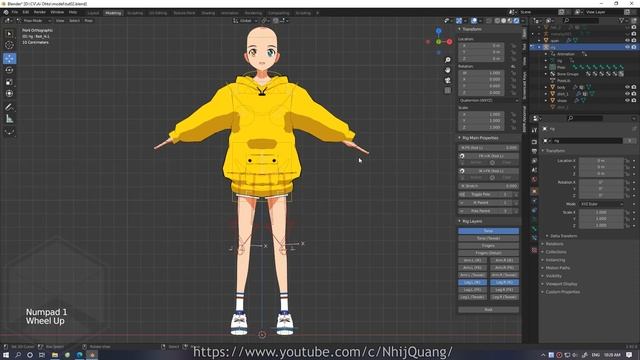The width and height of the screenshot is (640, 360).
Task: Toggle the Leg.L (IK) rig layer
Action: click(x=472, y=282)
